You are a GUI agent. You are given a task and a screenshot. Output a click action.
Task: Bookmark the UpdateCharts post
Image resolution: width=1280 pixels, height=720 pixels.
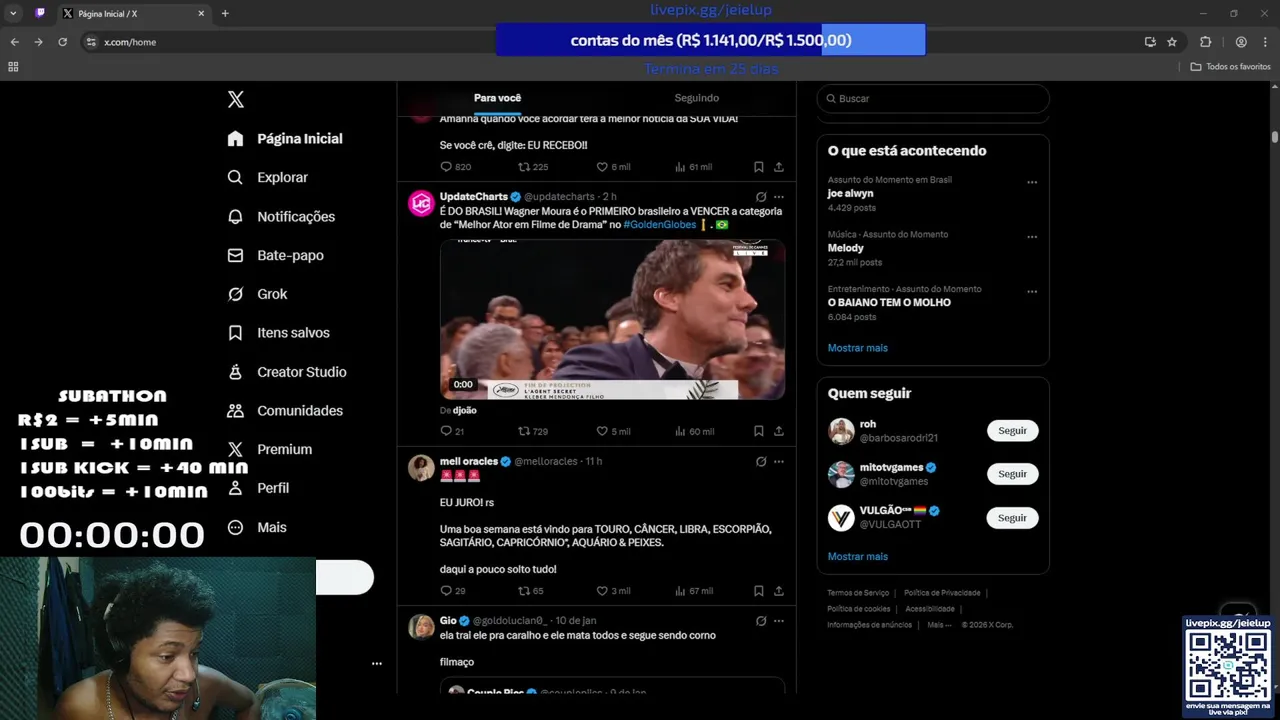click(759, 431)
